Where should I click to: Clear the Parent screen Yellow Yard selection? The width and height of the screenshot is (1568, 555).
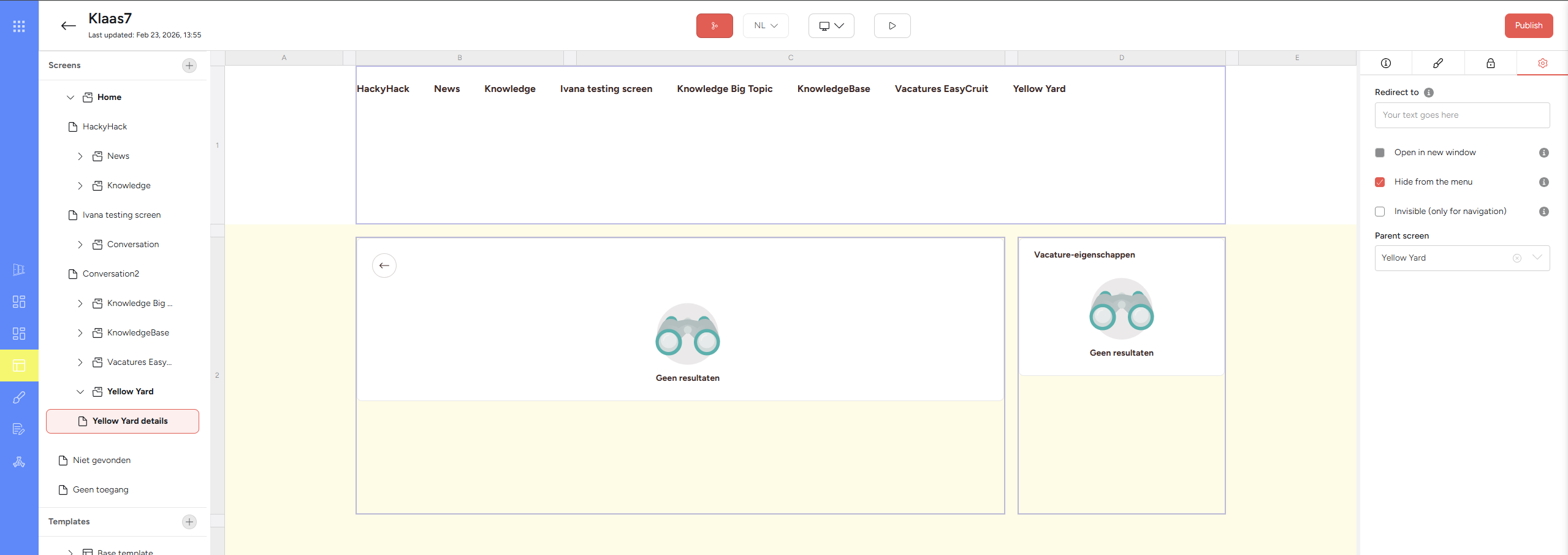pos(1517,258)
